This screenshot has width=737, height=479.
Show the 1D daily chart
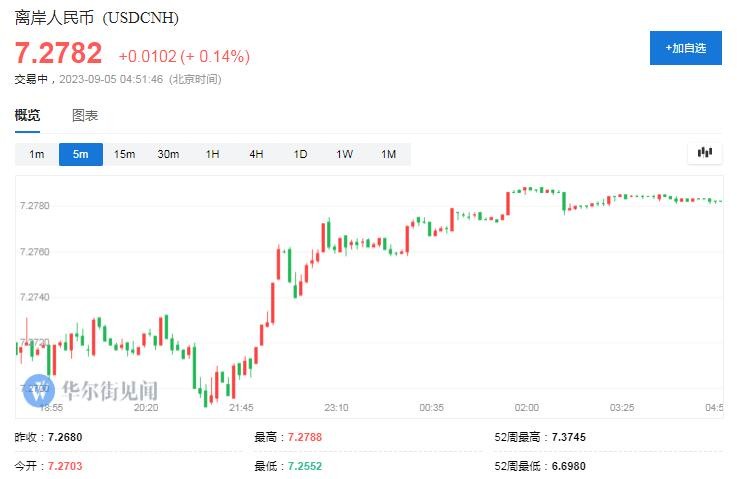300,154
